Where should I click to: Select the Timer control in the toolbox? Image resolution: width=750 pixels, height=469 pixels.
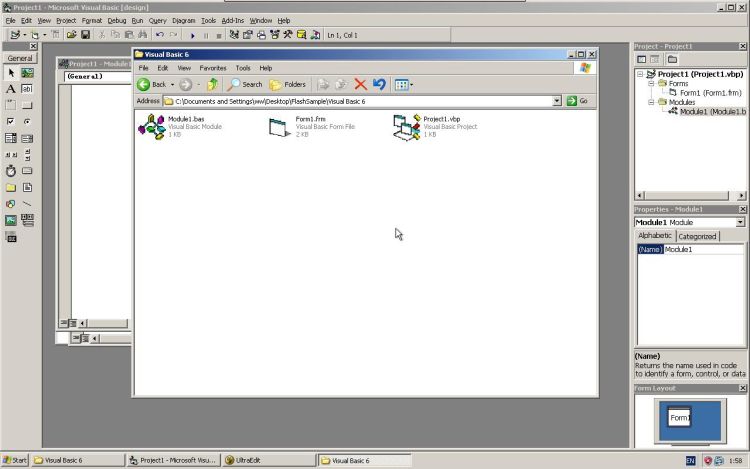tap(11, 171)
